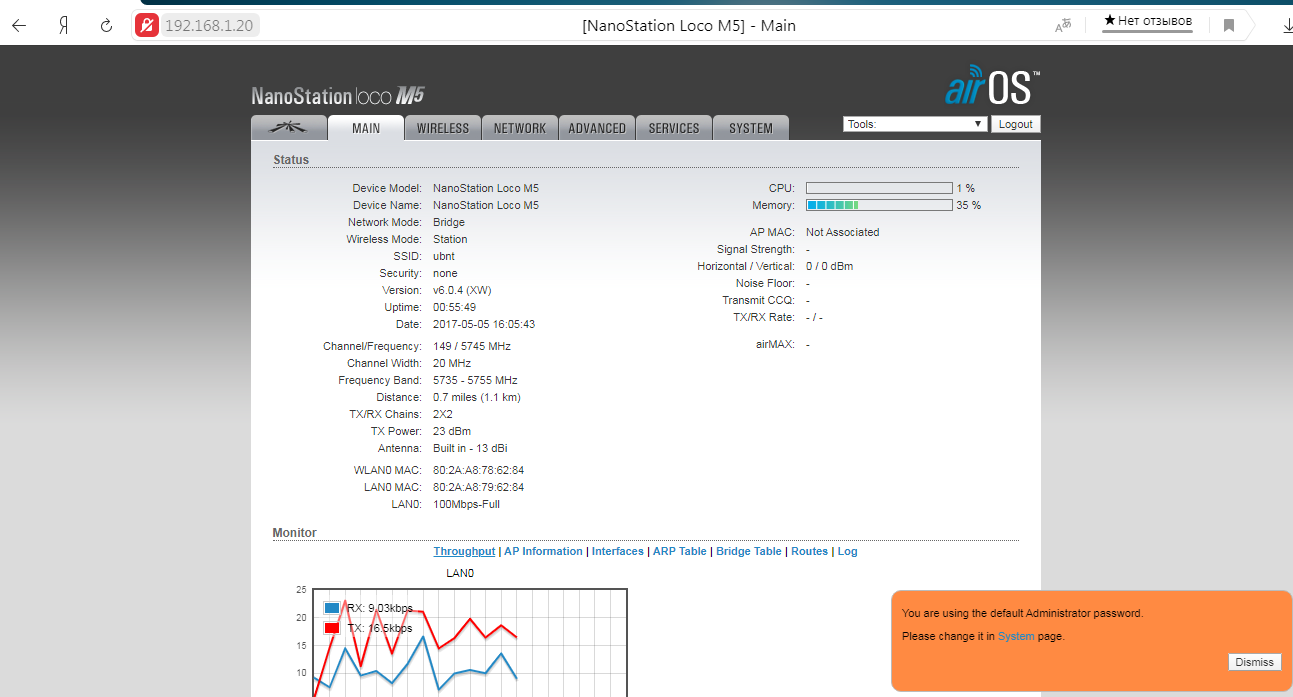Click the airOS logo
This screenshot has width=1293, height=697.
(993, 88)
